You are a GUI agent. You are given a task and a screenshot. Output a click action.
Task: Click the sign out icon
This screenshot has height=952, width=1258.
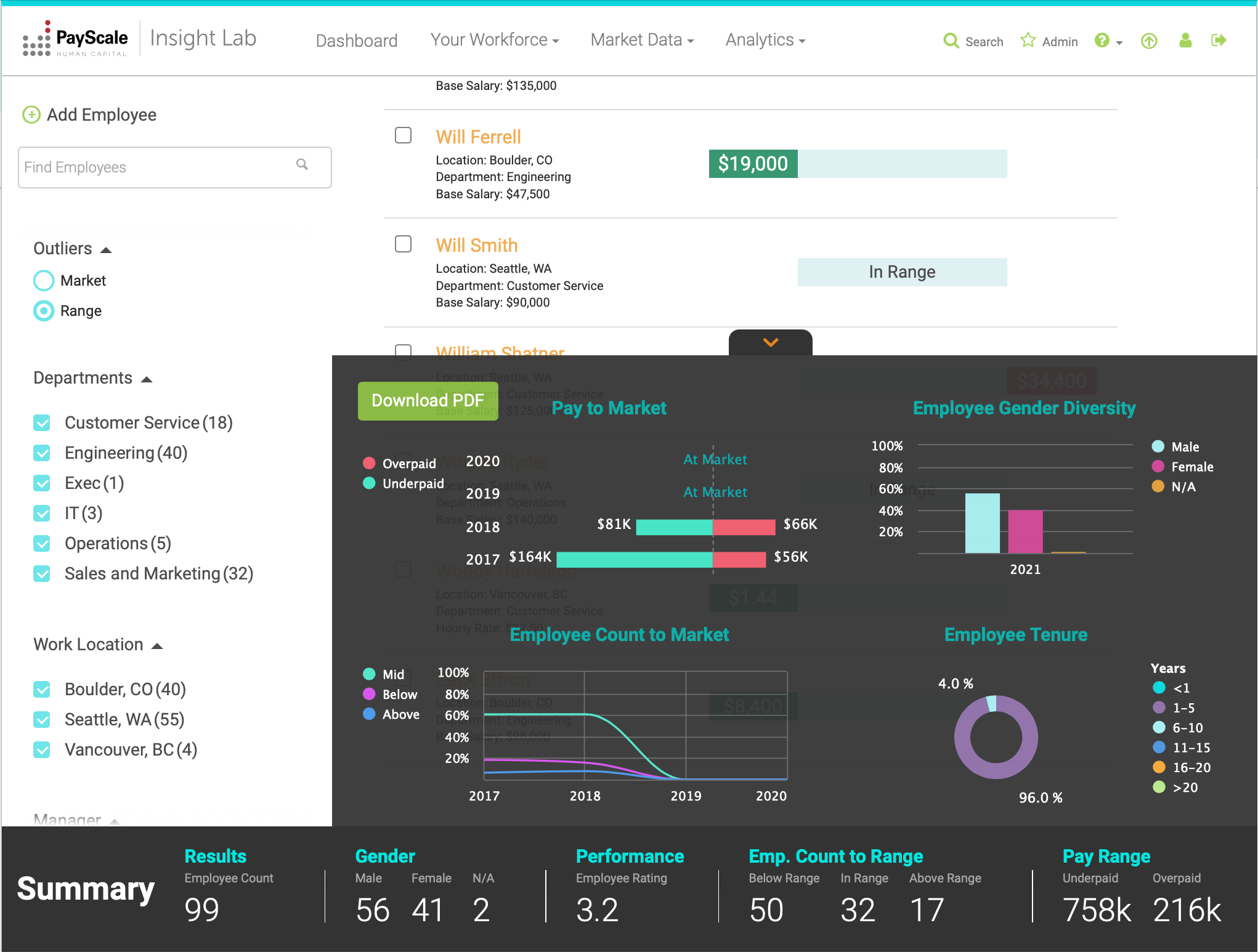pyautogui.click(x=1219, y=41)
